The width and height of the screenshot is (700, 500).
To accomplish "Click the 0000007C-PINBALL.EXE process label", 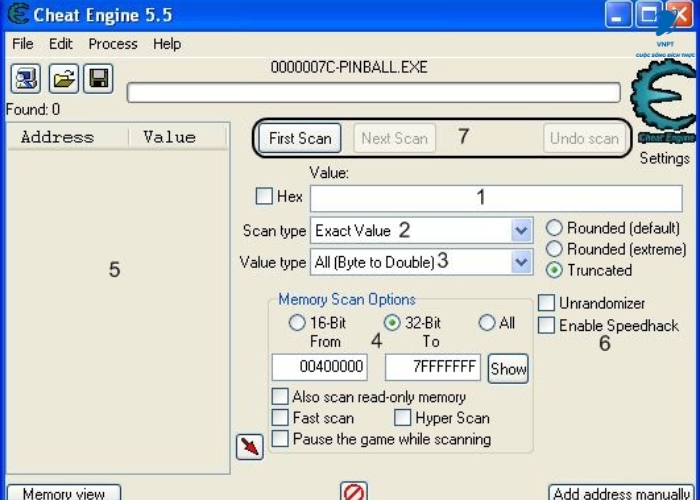I will [x=349, y=67].
